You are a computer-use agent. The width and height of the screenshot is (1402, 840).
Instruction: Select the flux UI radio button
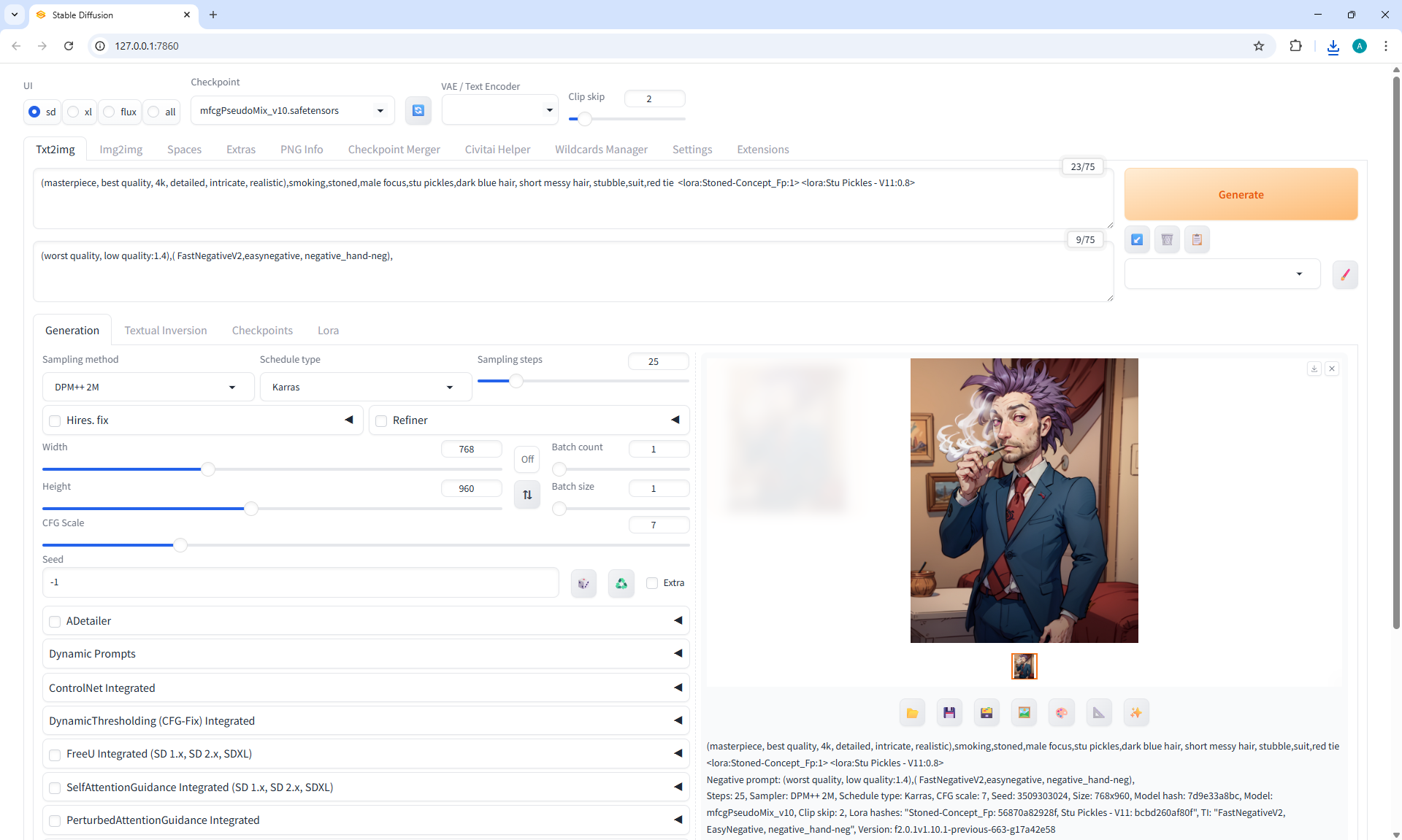(x=110, y=112)
